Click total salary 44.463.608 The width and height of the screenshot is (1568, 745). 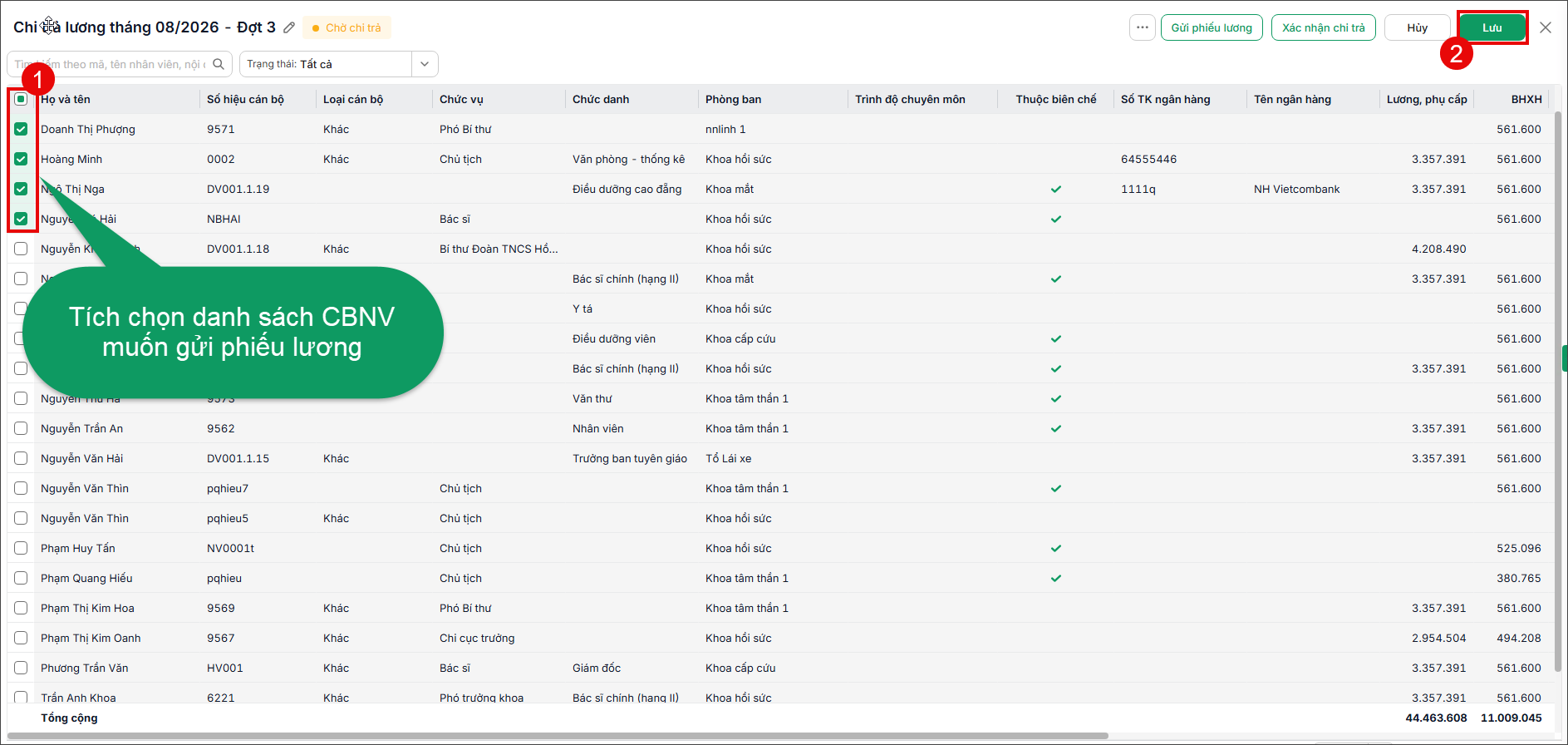[x=1437, y=718]
